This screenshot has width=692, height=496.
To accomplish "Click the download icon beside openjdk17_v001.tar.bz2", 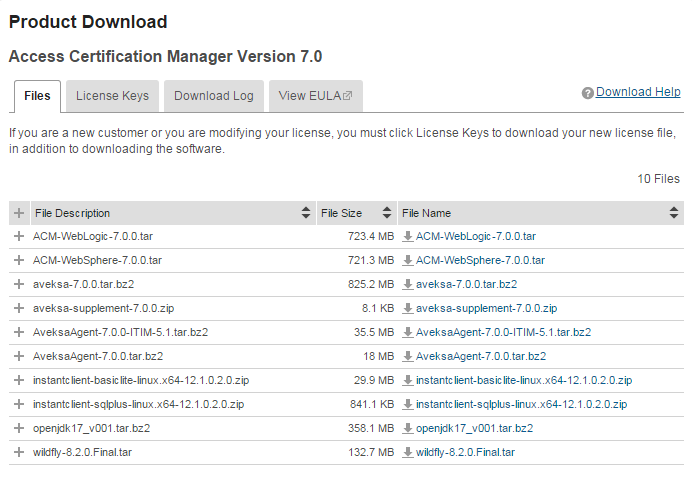I will [x=407, y=428].
